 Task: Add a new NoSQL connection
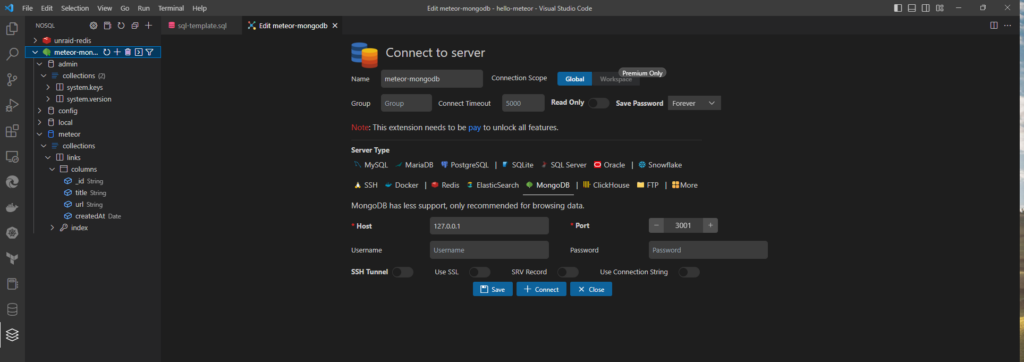(148, 25)
